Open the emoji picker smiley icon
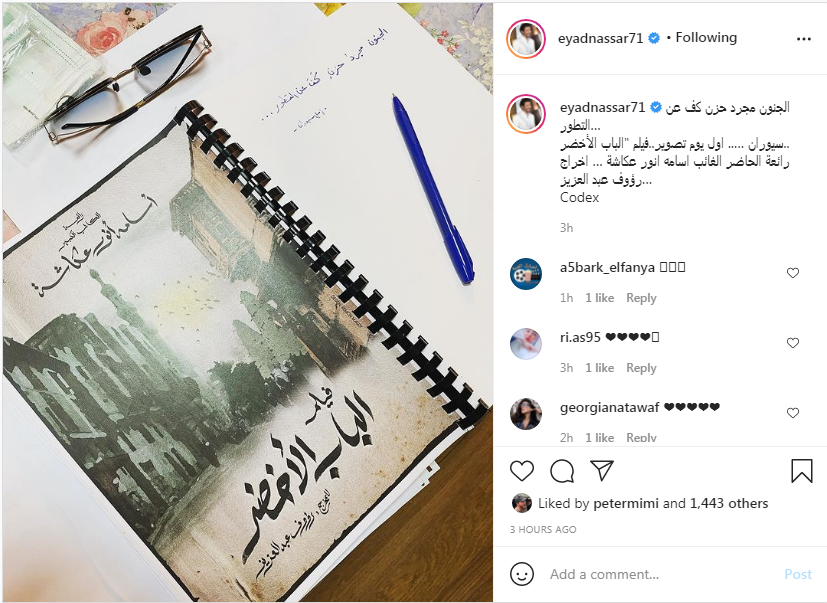This screenshot has width=827, height=603. [522, 573]
